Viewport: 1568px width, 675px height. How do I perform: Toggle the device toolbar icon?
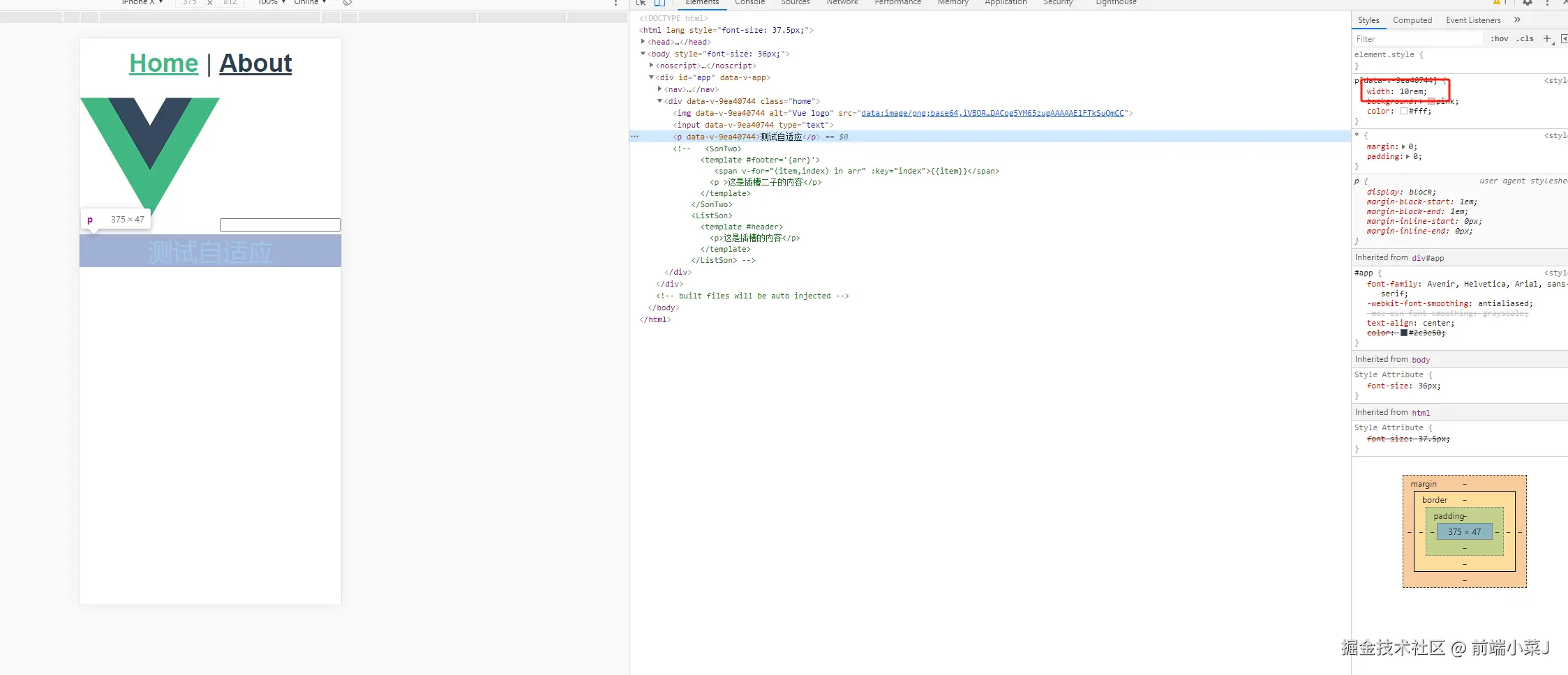coord(659,2)
